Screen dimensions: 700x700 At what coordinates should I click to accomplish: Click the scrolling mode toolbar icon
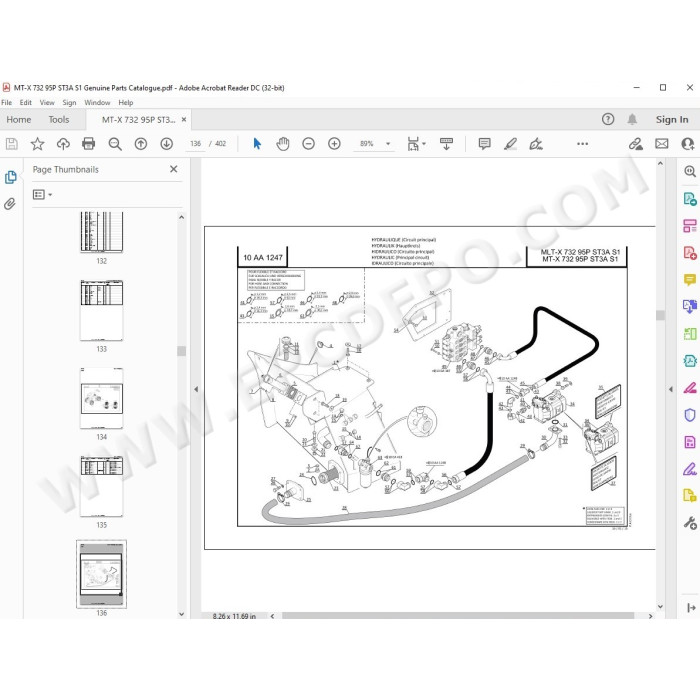pos(446,144)
